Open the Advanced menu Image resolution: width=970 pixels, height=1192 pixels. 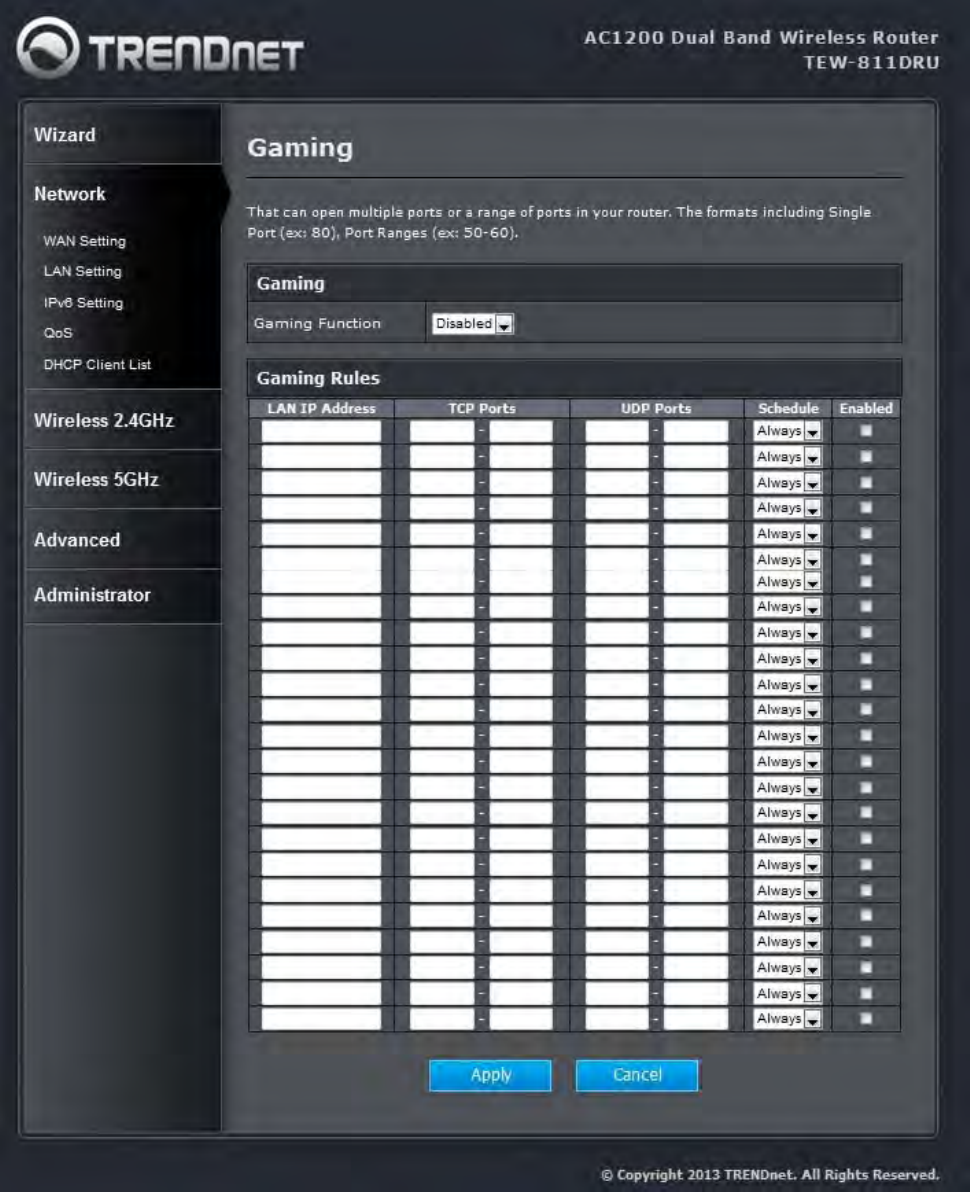click(x=77, y=540)
